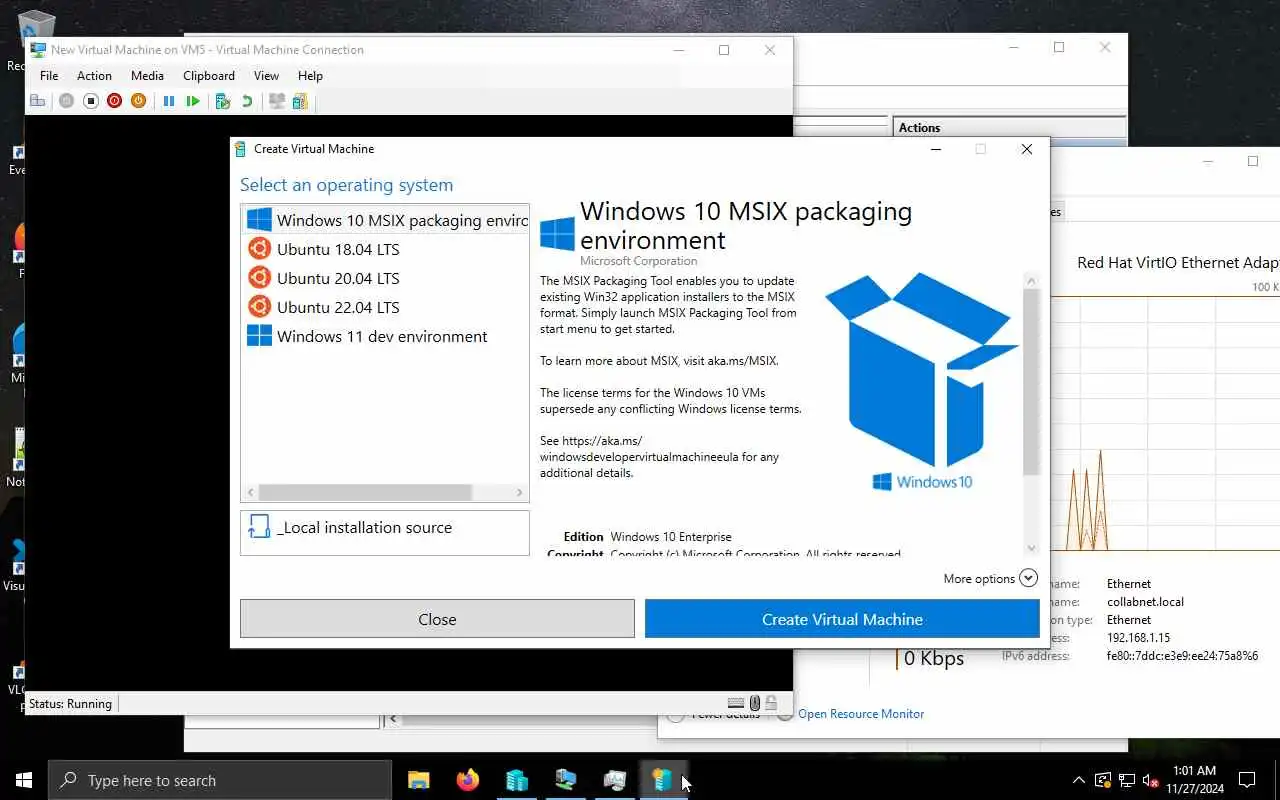Click the Windows 10 Enterprise edition value

tap(671, 537)
